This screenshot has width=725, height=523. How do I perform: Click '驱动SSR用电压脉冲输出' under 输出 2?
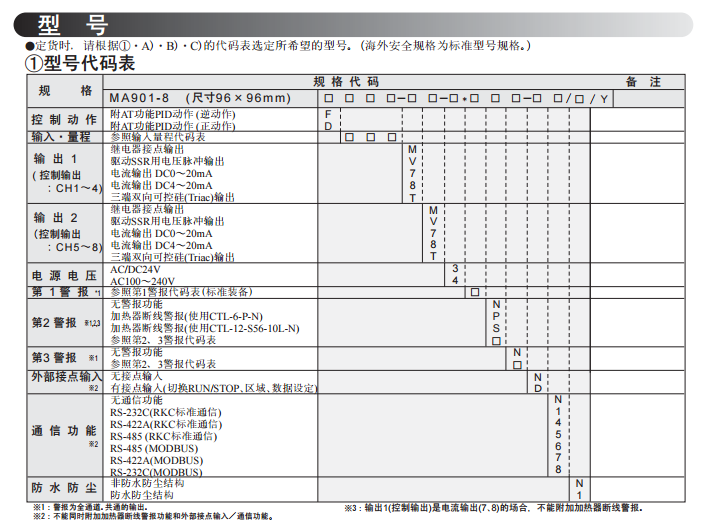(167, 222)
